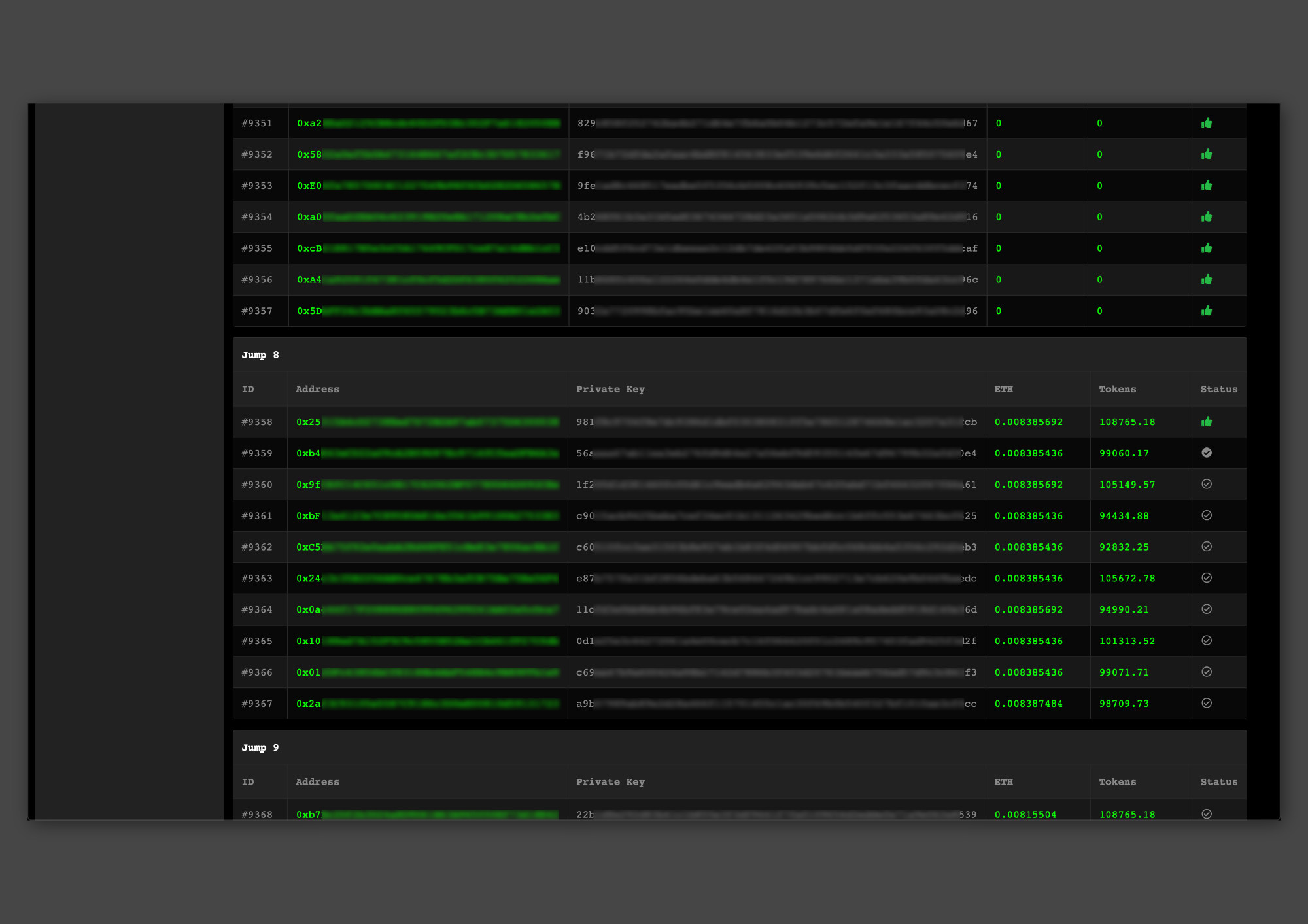The image size is (1308, 924).
Task: Open address 0xC5 in row #9362
Action: 428,547
